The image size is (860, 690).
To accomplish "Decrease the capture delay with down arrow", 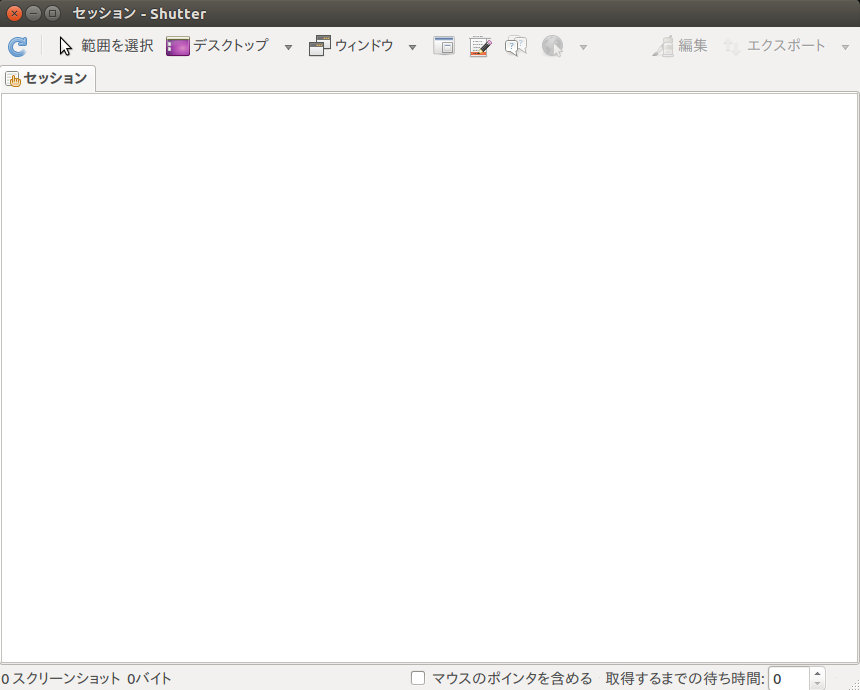I will point(817,684).
